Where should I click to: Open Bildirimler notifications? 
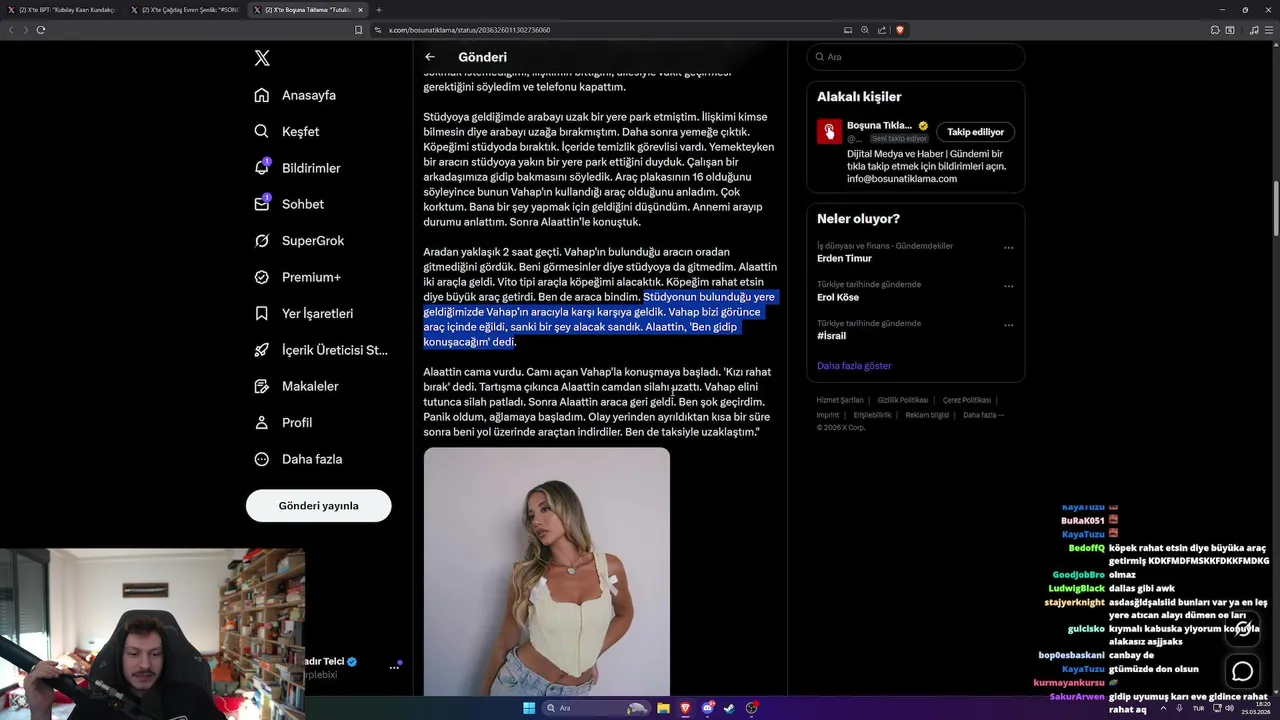(297, 168)
